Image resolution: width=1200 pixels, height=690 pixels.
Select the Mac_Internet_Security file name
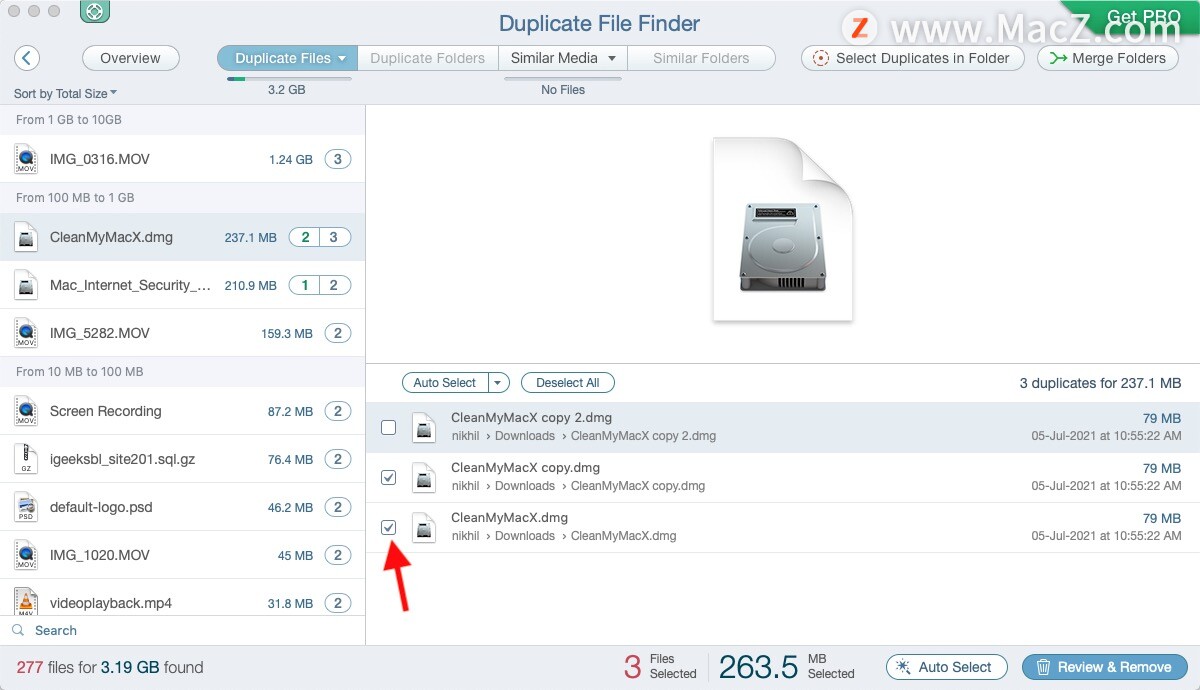[131, 286]
